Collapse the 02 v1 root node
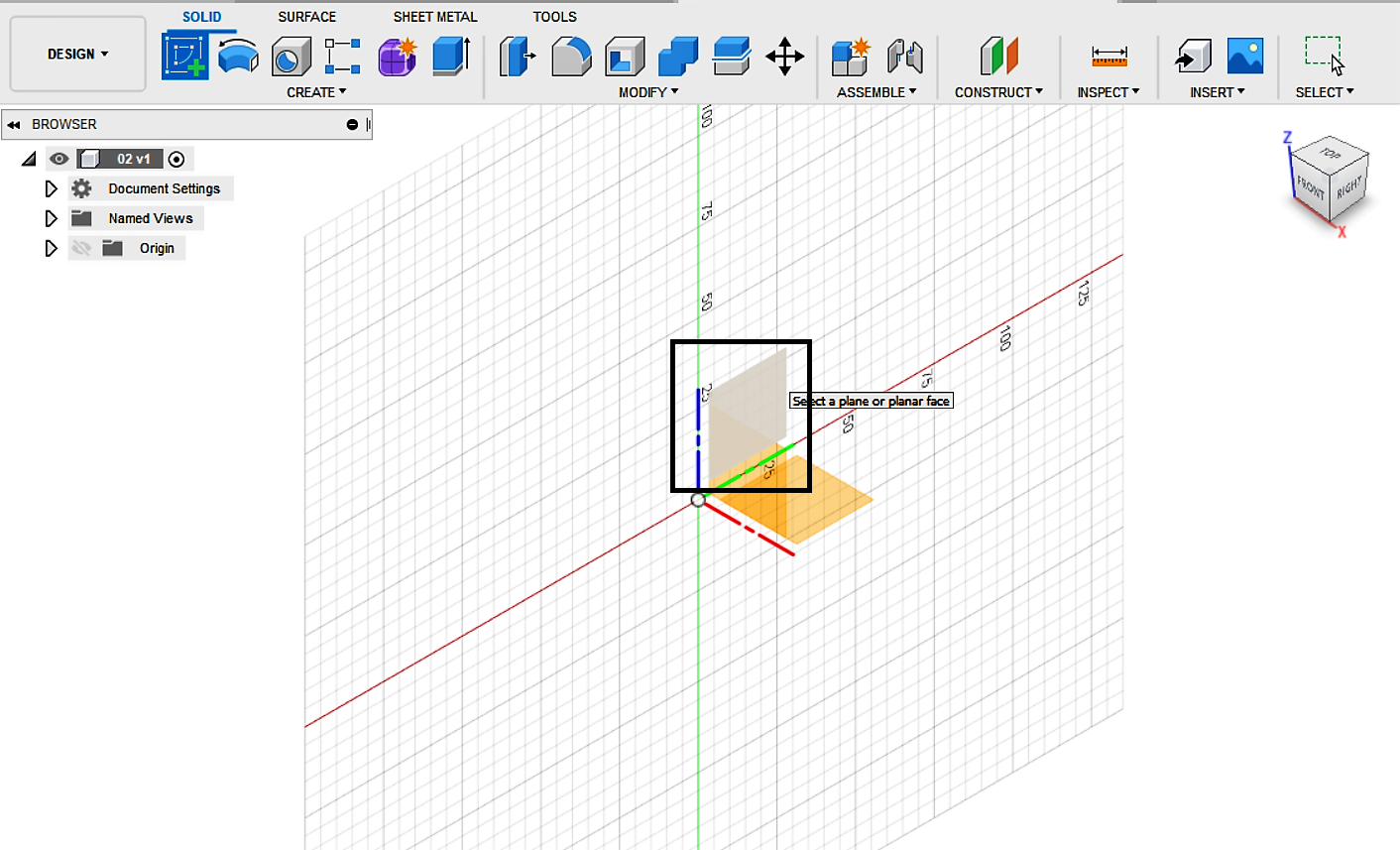This screenshot has height=850, width=1400. tap(29, 159)
